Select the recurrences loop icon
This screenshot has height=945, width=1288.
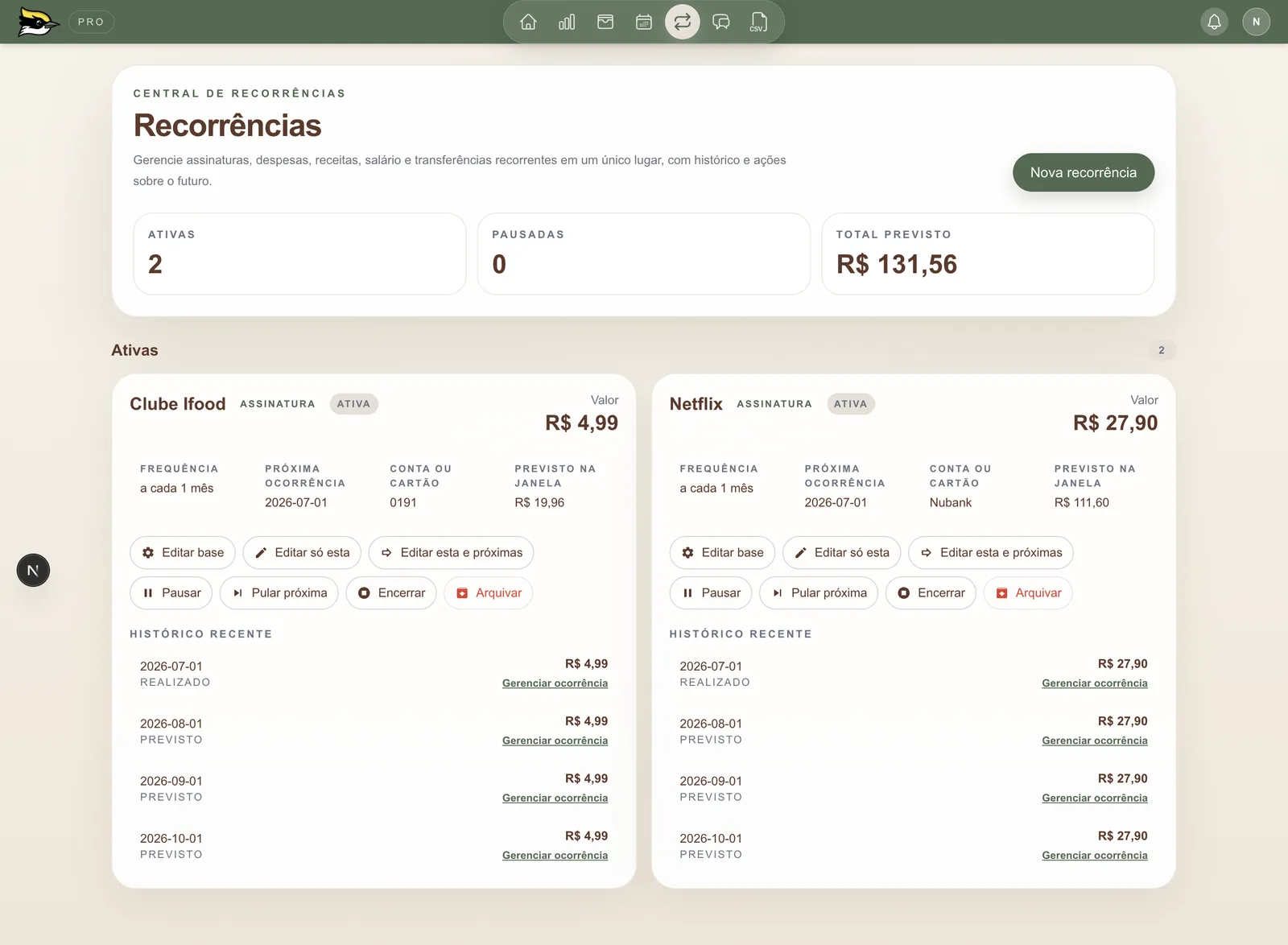point(683,22)
